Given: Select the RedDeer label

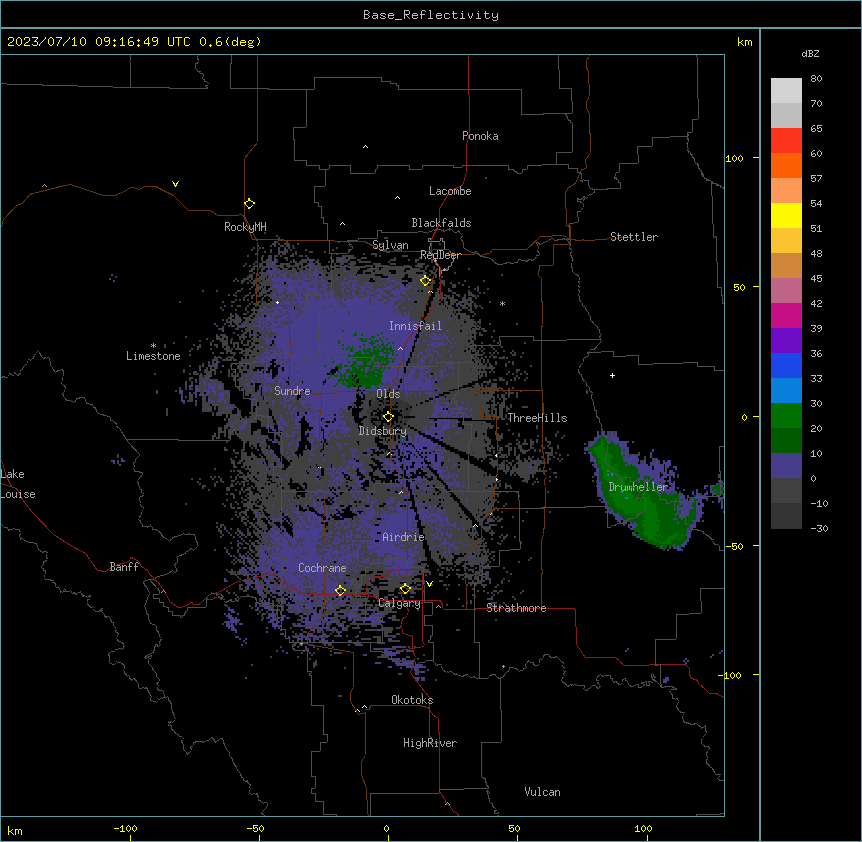Looking at the screenshot, I should pyautogui.click(x=440, y=255).
